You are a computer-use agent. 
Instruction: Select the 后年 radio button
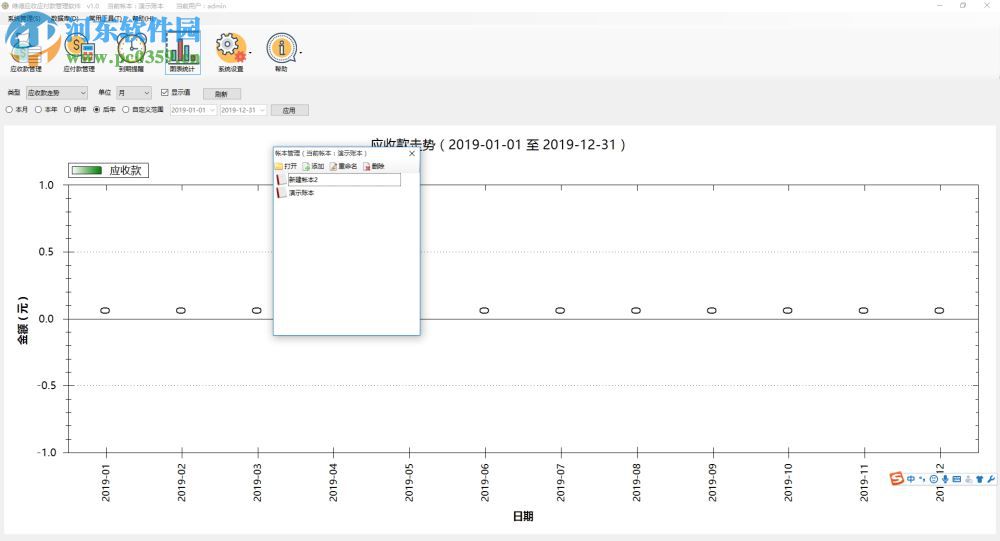click(97, 110)
